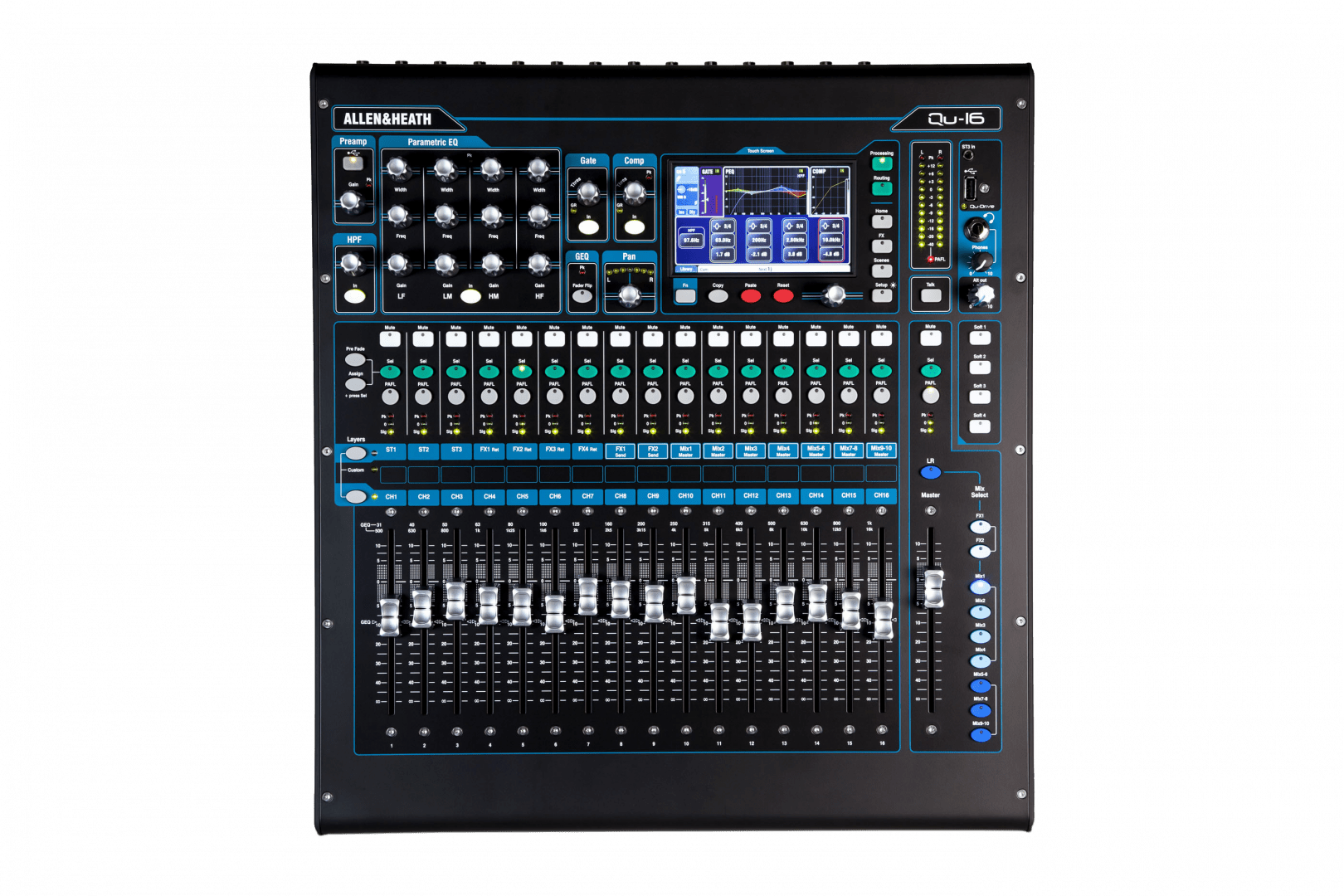
Task: Tap the PEQ curve graph on touch screen
Action: [766, 191]
